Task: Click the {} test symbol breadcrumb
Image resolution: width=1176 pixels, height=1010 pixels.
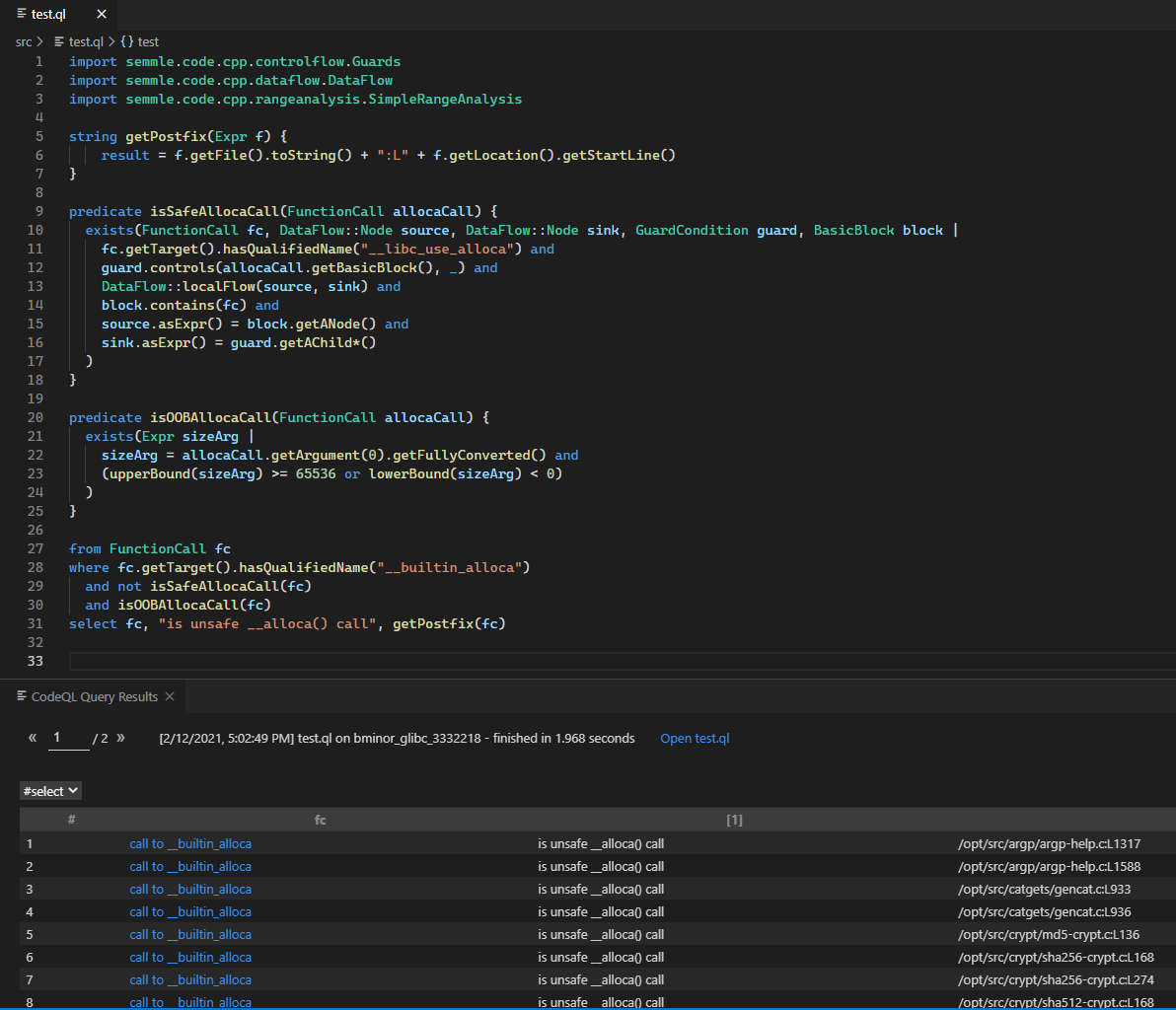Action: (139, 41)
